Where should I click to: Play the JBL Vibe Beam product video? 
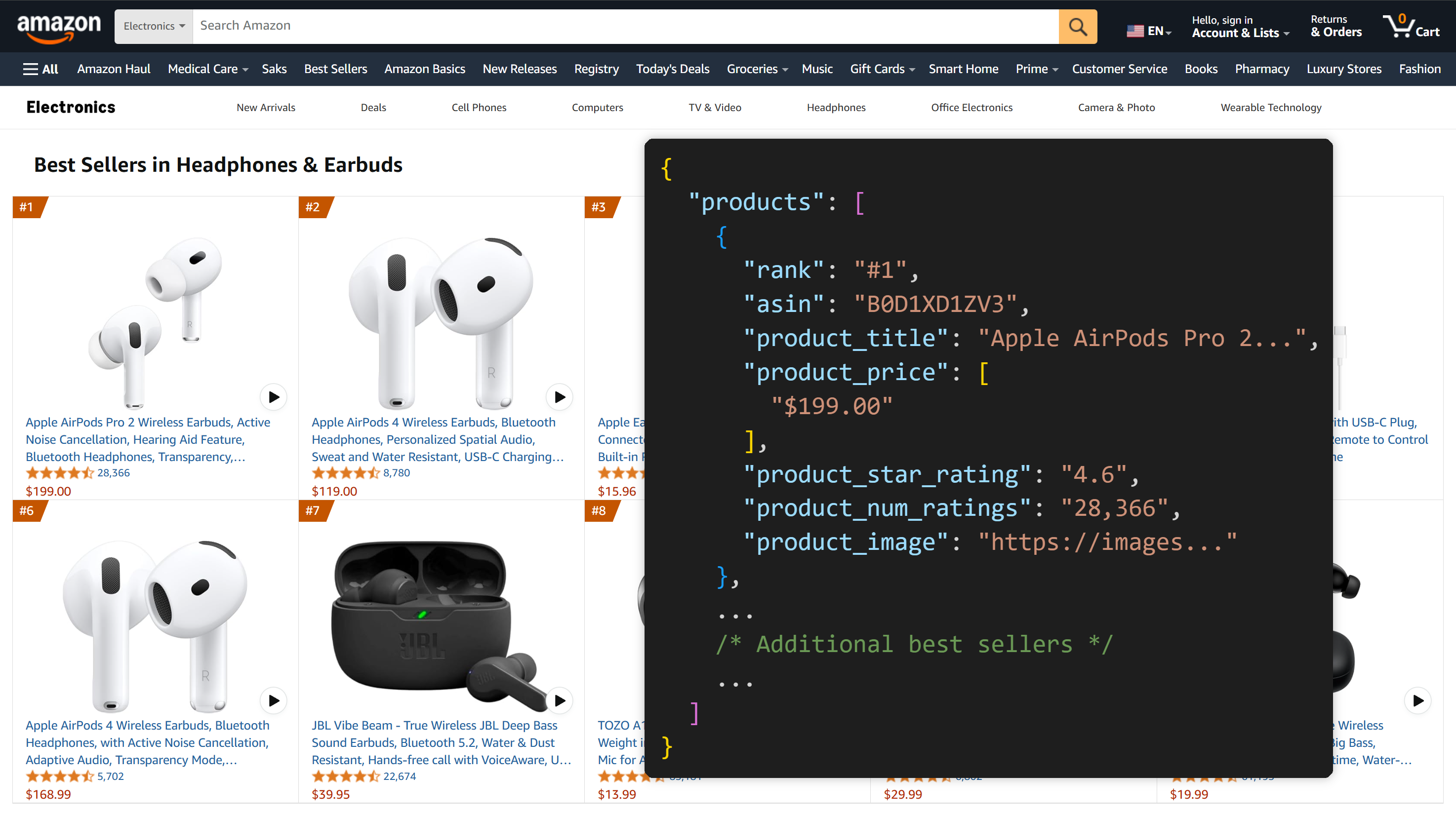pyautogui.click(x=559, y=700)
